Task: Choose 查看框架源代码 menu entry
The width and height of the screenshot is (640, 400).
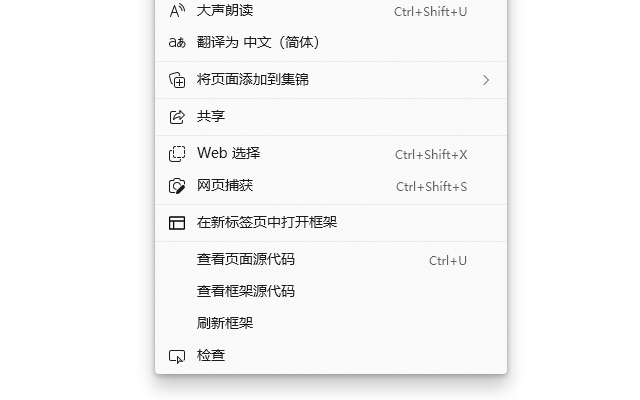Action: point(246,292)
